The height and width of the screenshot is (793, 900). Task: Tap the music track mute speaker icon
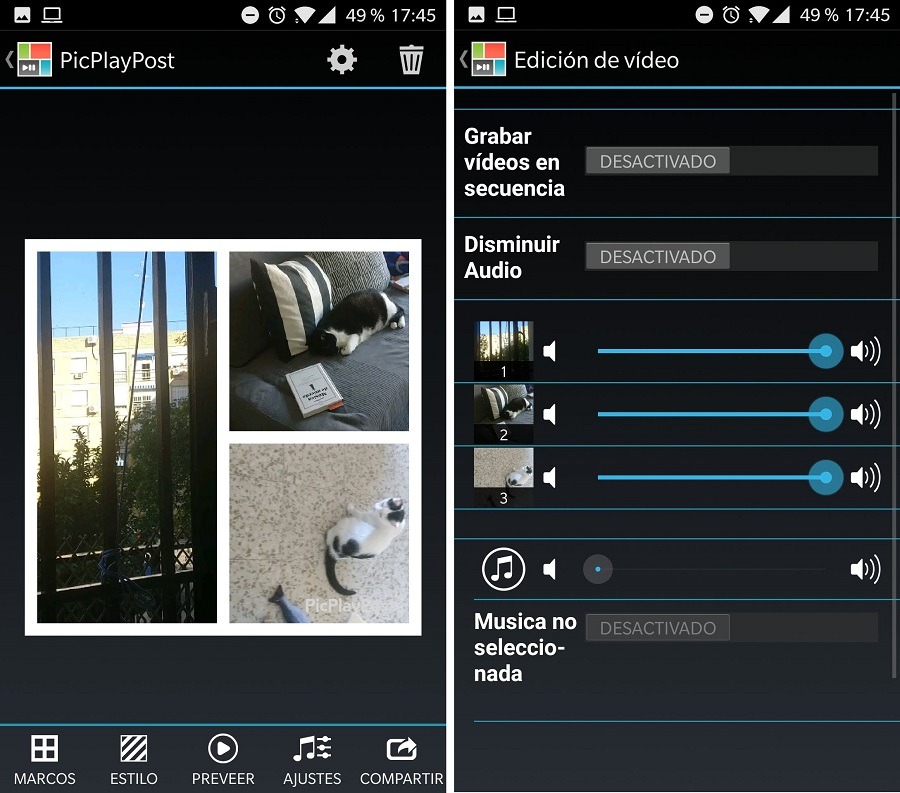[x=550, y=570]
